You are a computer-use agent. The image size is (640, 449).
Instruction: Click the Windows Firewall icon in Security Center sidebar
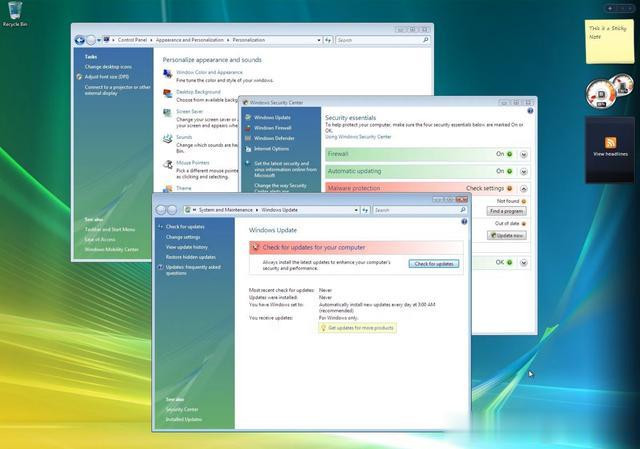click(x=248, y=128)
